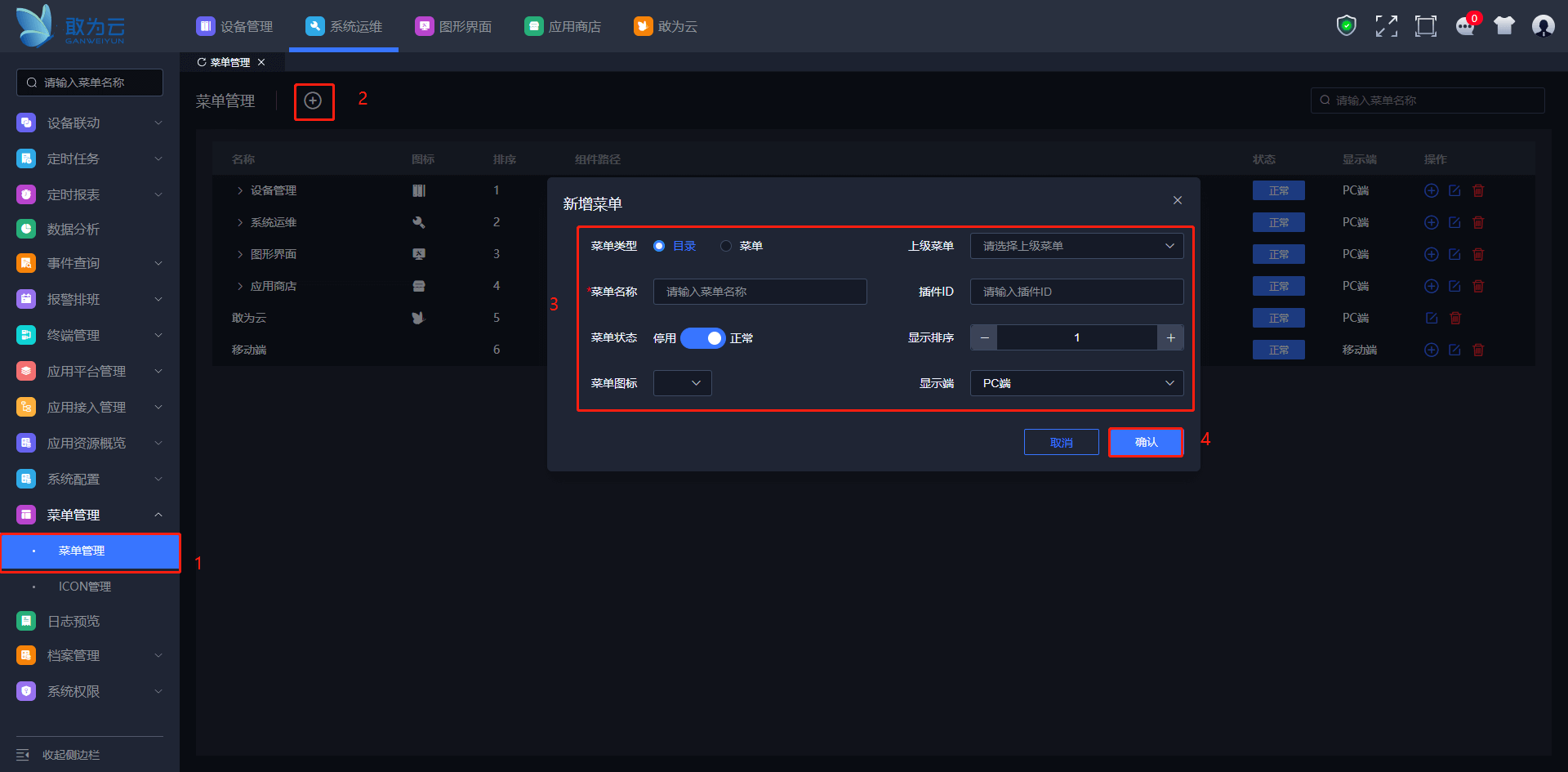Viewport: 1568px width, 772px height.
Task: Close the 菜单管理 tab
Action: 261,62
